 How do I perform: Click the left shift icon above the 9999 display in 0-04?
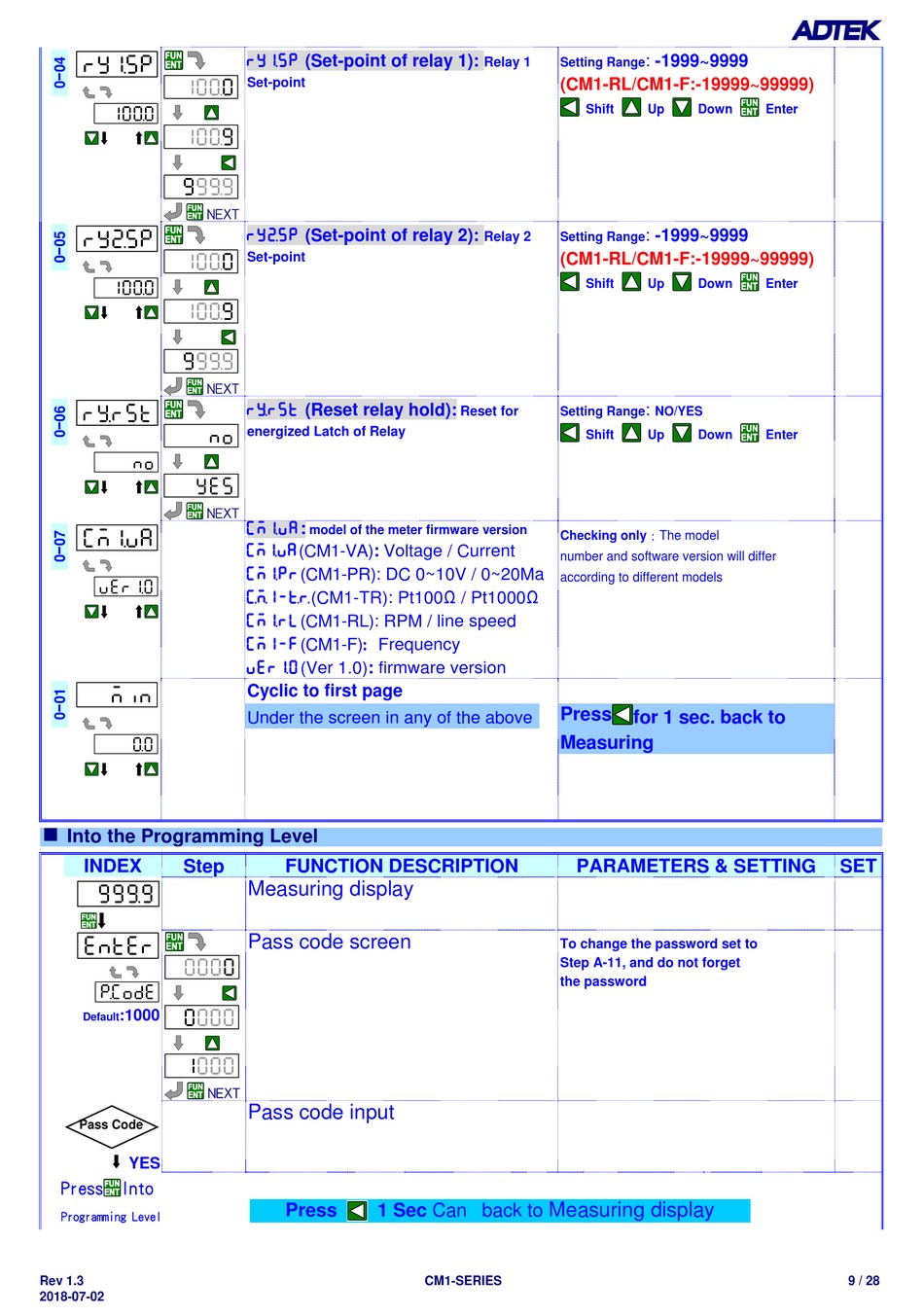tap(229, 162)
